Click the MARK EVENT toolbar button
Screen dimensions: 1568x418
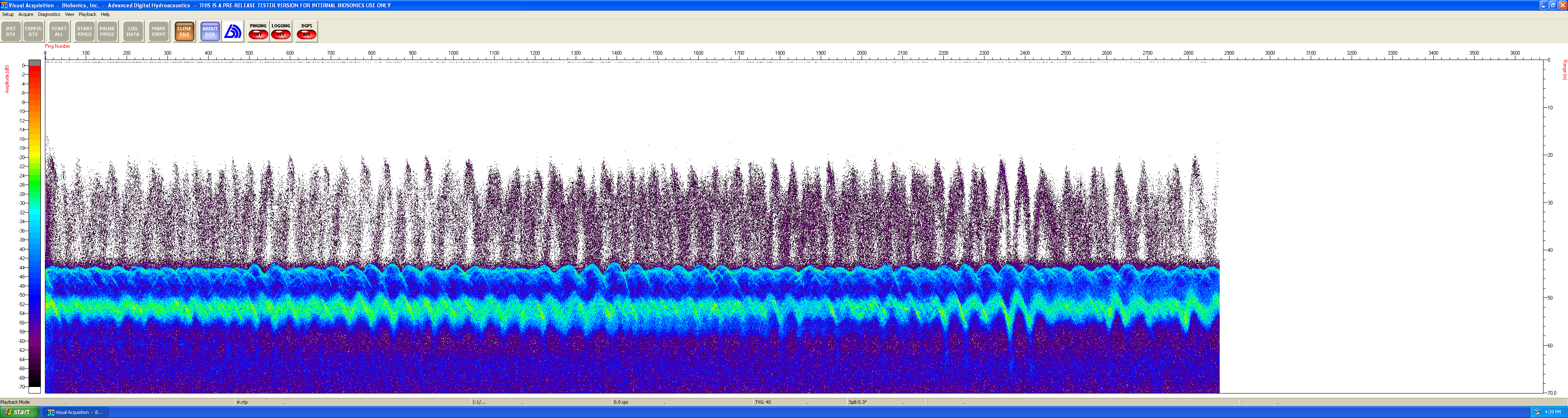[x=159, y=32]
